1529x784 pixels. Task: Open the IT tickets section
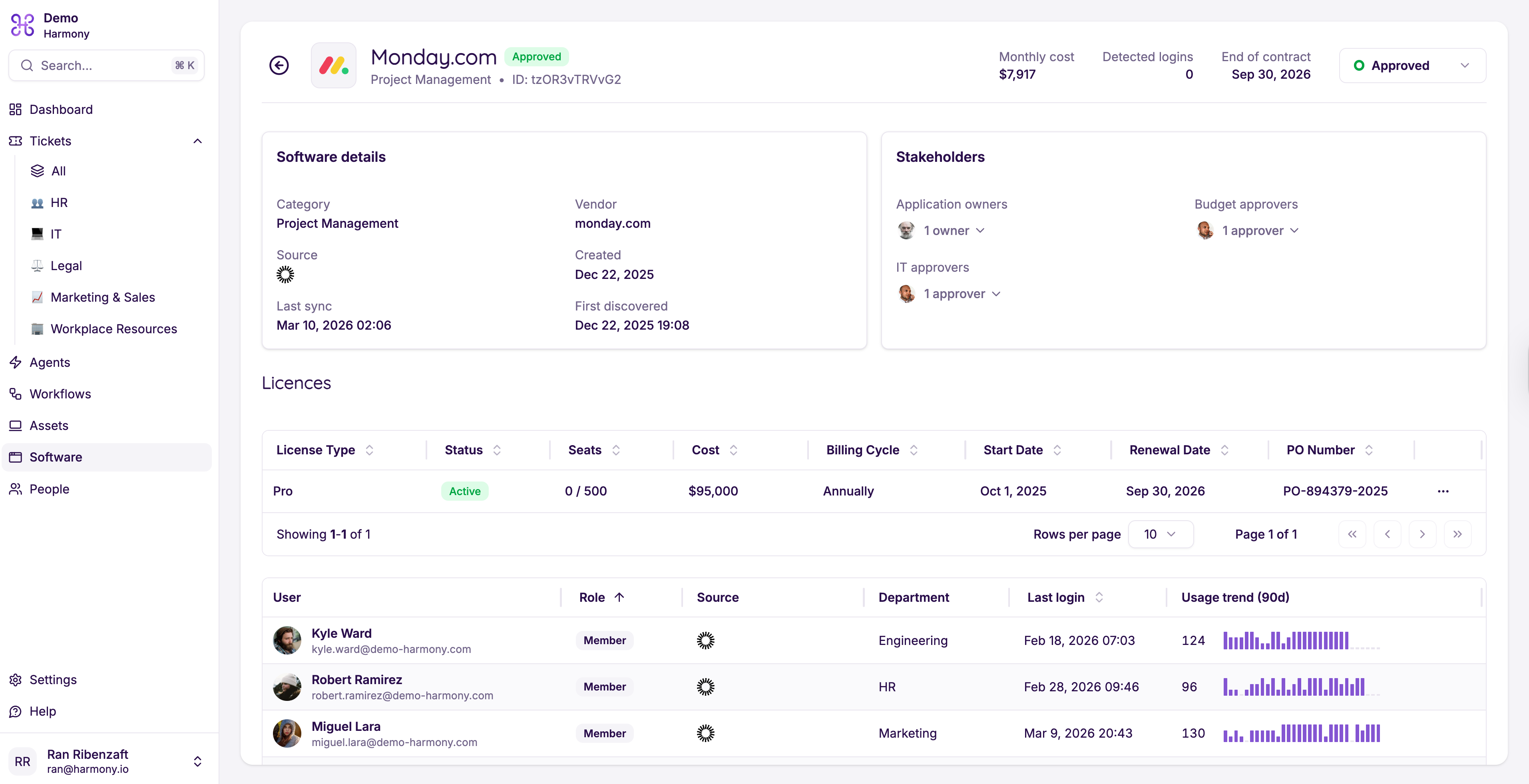[56, 234]
